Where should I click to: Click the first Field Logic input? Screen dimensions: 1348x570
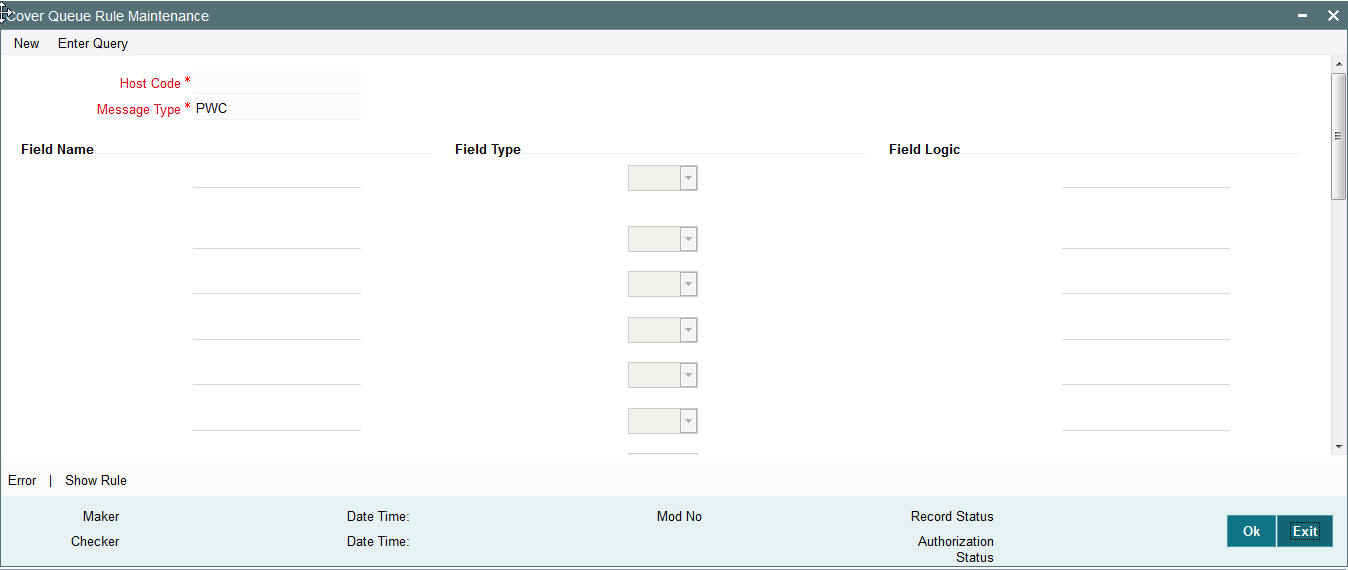1146,177
